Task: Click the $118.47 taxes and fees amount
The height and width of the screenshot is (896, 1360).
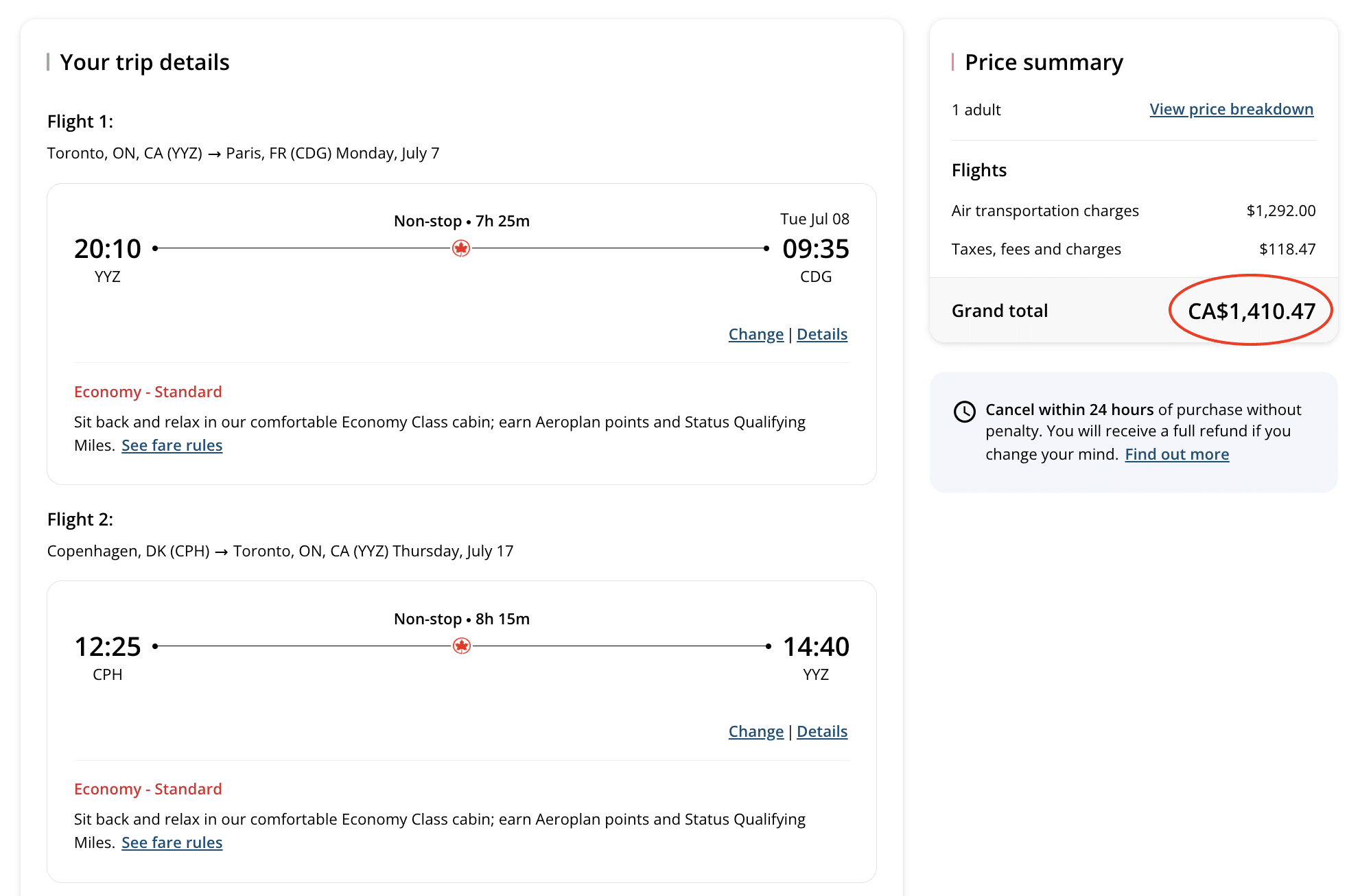Action: click(1287, 250)
